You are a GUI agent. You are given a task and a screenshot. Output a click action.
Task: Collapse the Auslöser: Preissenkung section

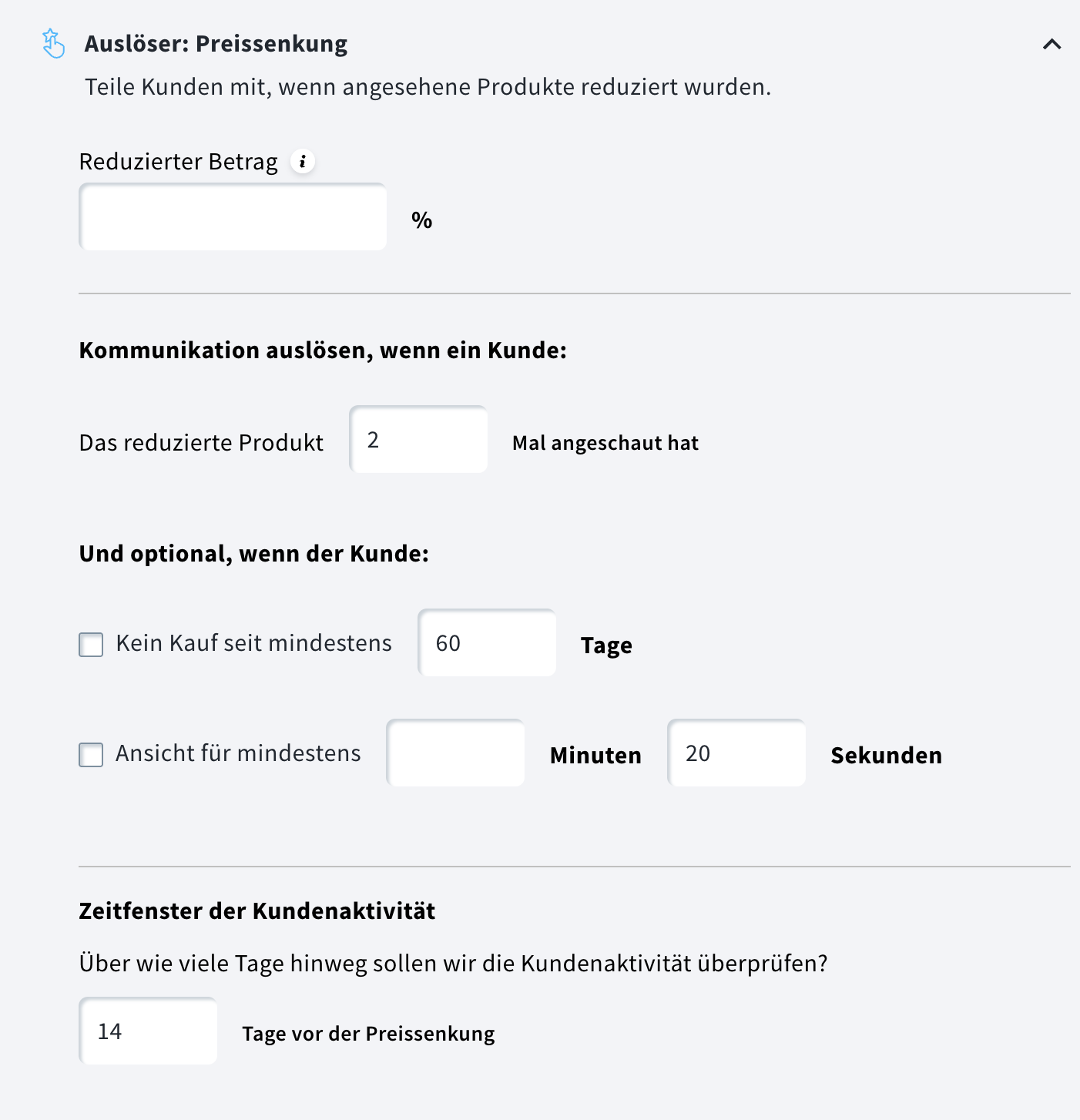click(x=1051, y=44)
